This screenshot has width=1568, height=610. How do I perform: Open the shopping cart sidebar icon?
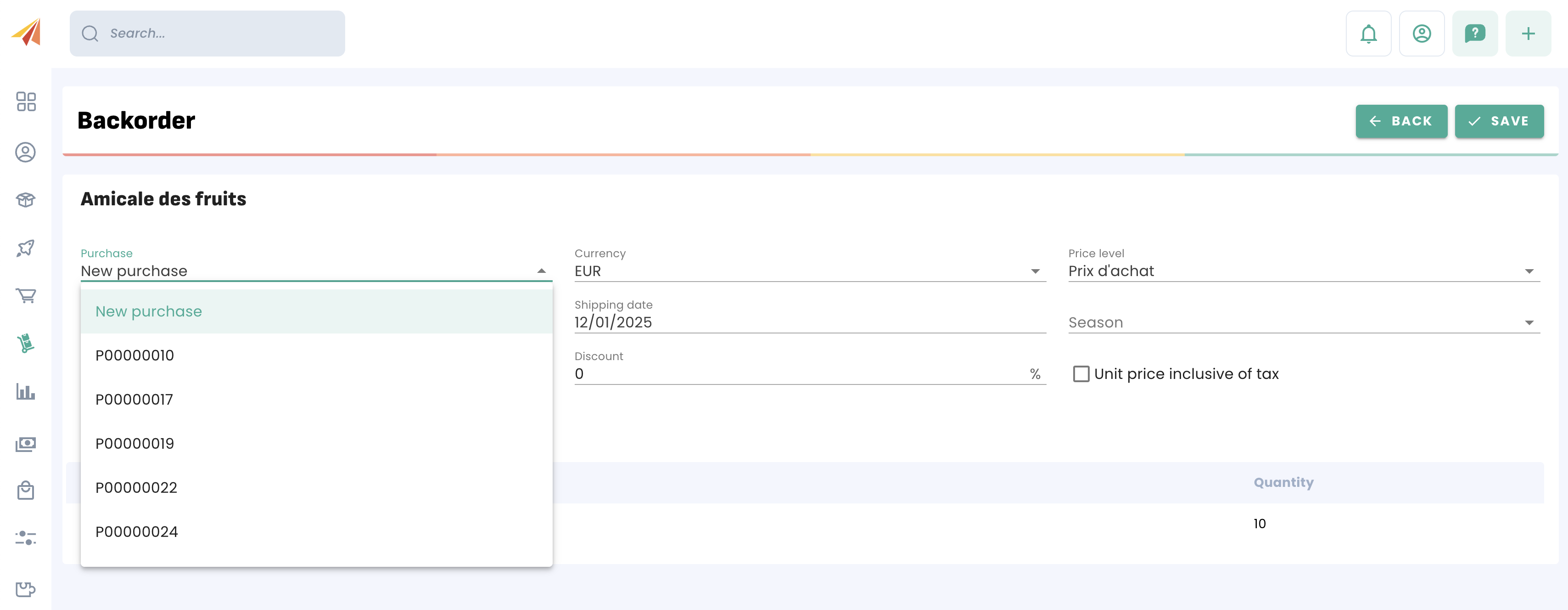pos(26,295)
